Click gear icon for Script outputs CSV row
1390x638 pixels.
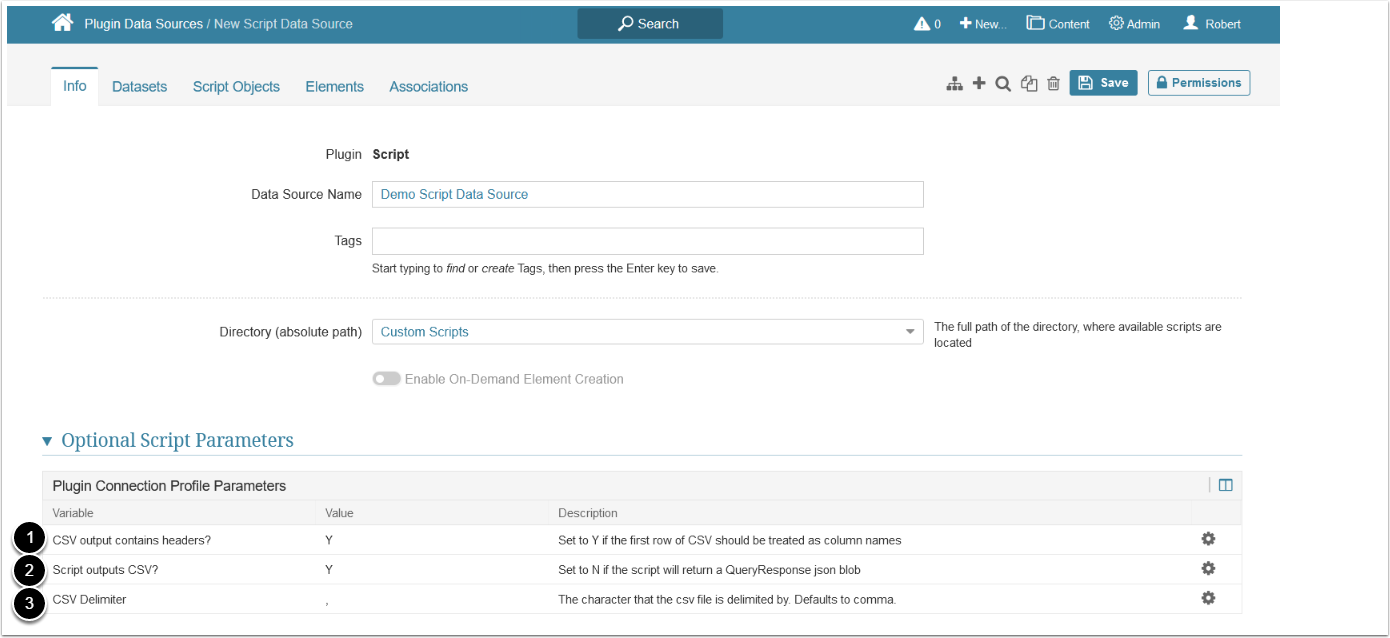(x=1208, y=568)
